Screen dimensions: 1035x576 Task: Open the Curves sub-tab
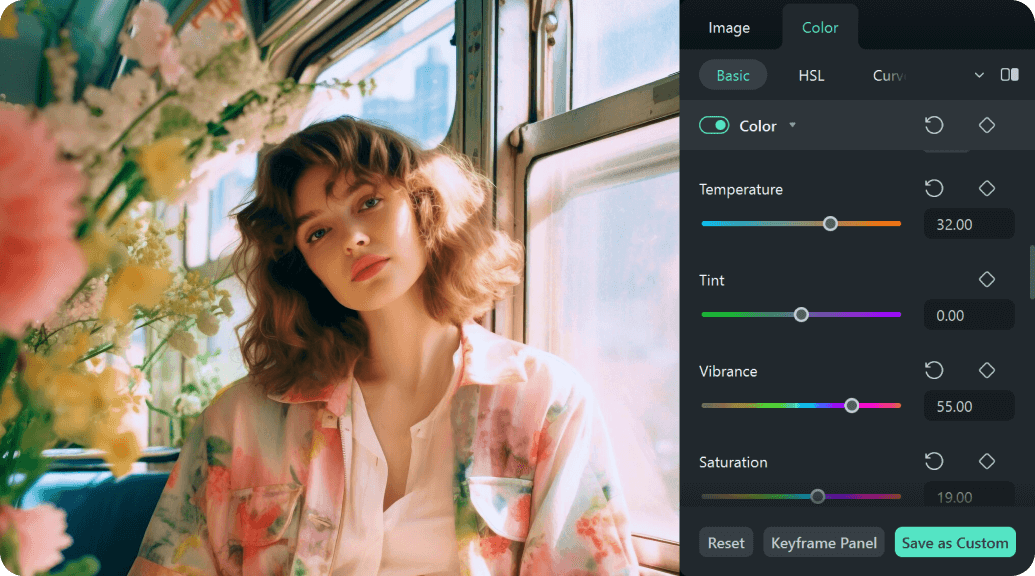tap(888, 75)
